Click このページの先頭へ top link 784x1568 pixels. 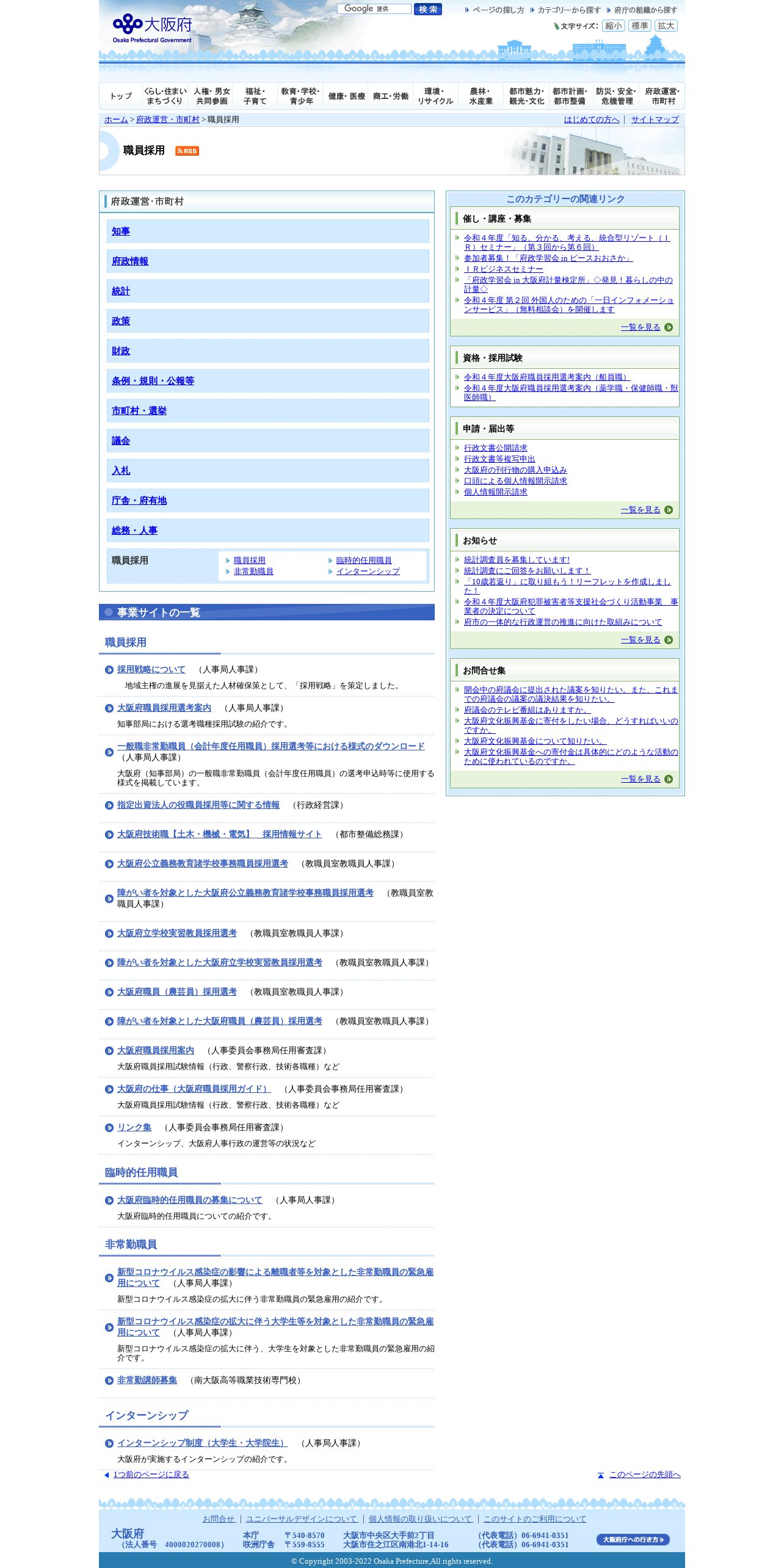click(x=645, y=1475)
